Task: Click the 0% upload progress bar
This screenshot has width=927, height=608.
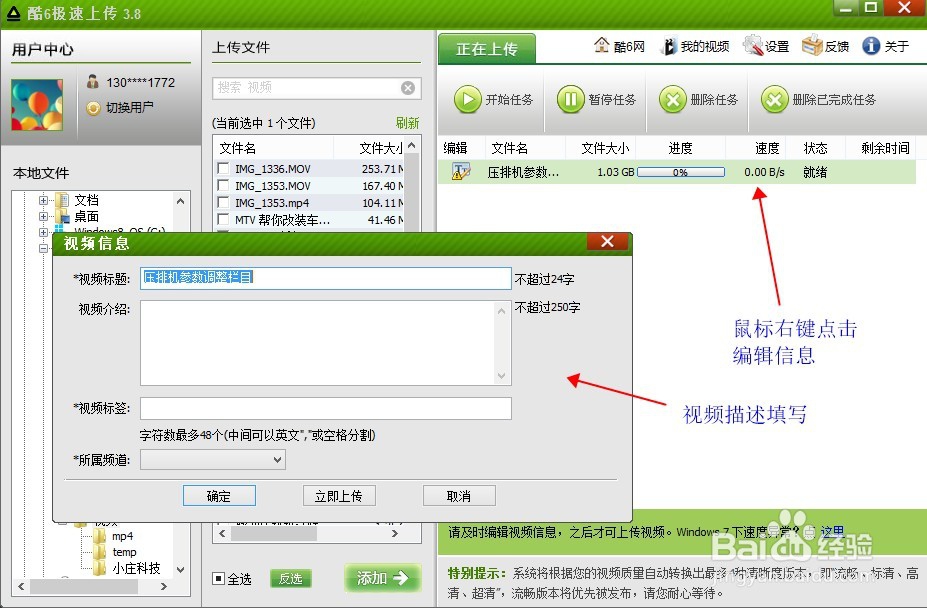Action: [680, 172]
